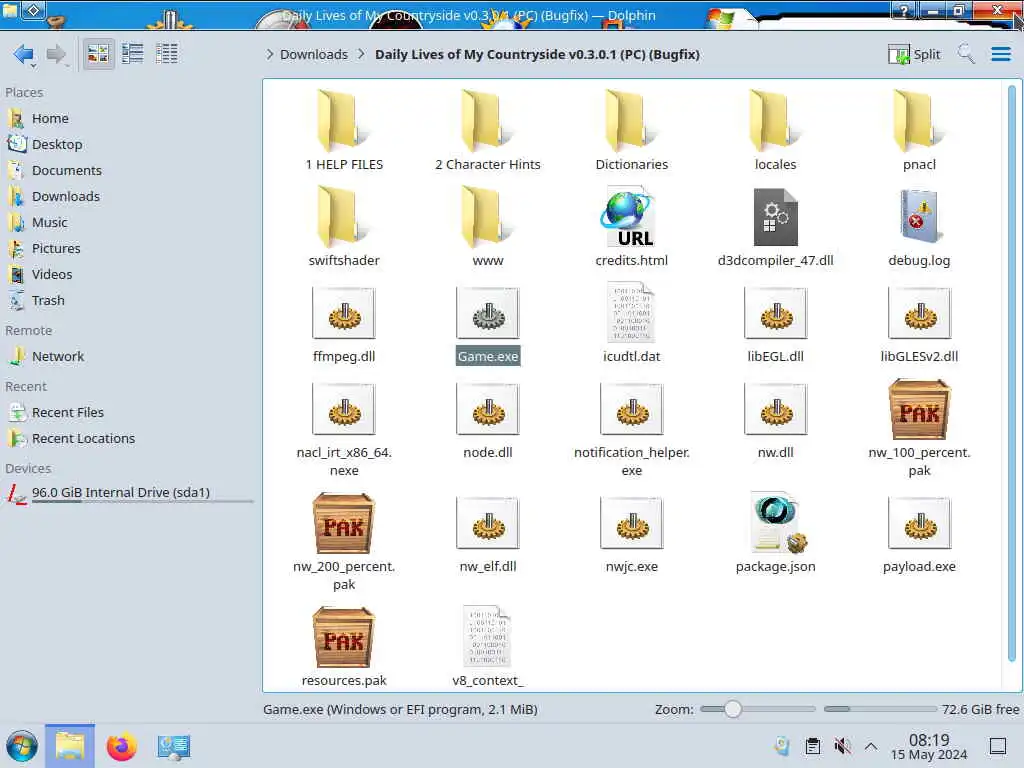The height and width of the screenshot is (768, 1024).
Task: Click Downloads in the breadcrumb path
Action: click(x=313, y=54)
